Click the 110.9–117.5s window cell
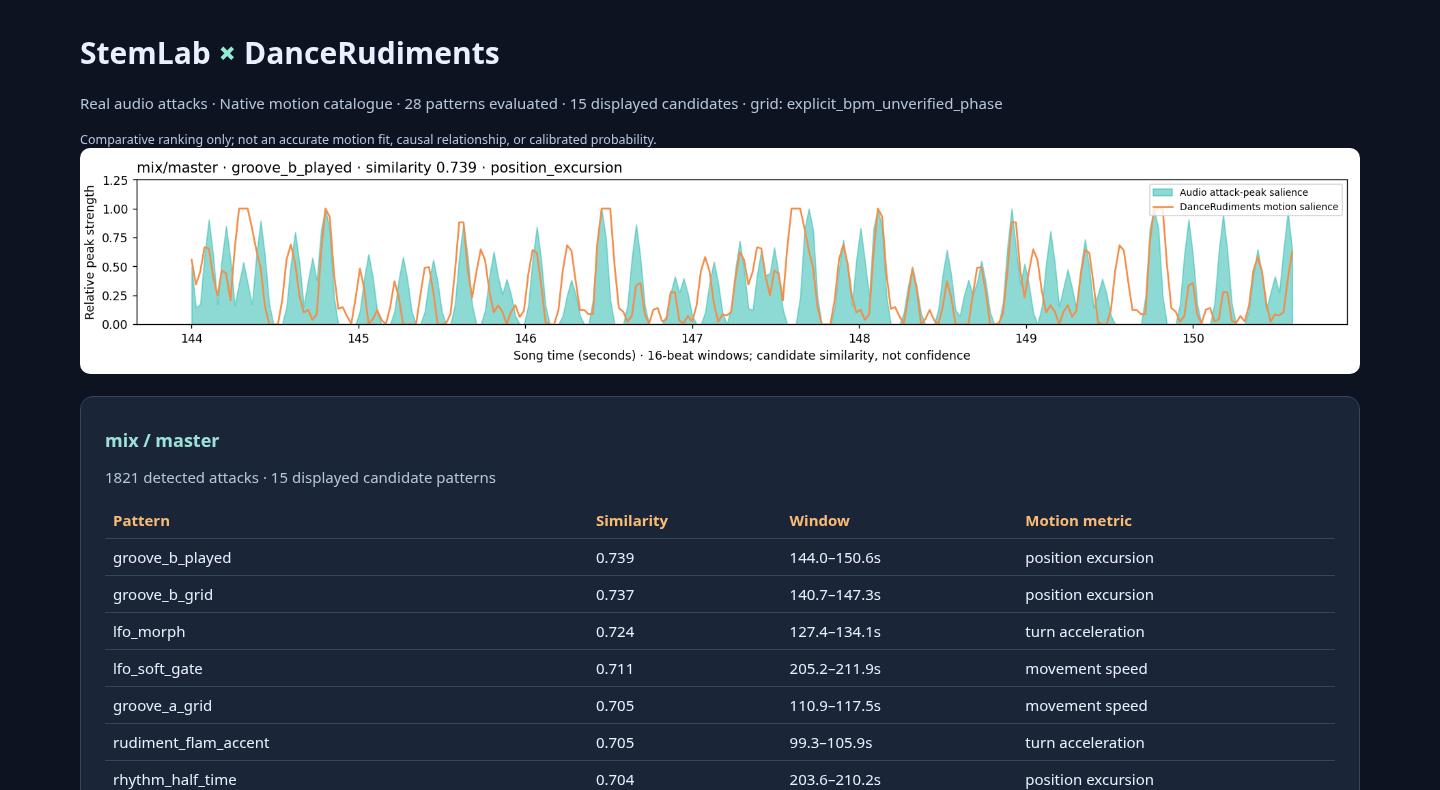 (x=835, y=706)
